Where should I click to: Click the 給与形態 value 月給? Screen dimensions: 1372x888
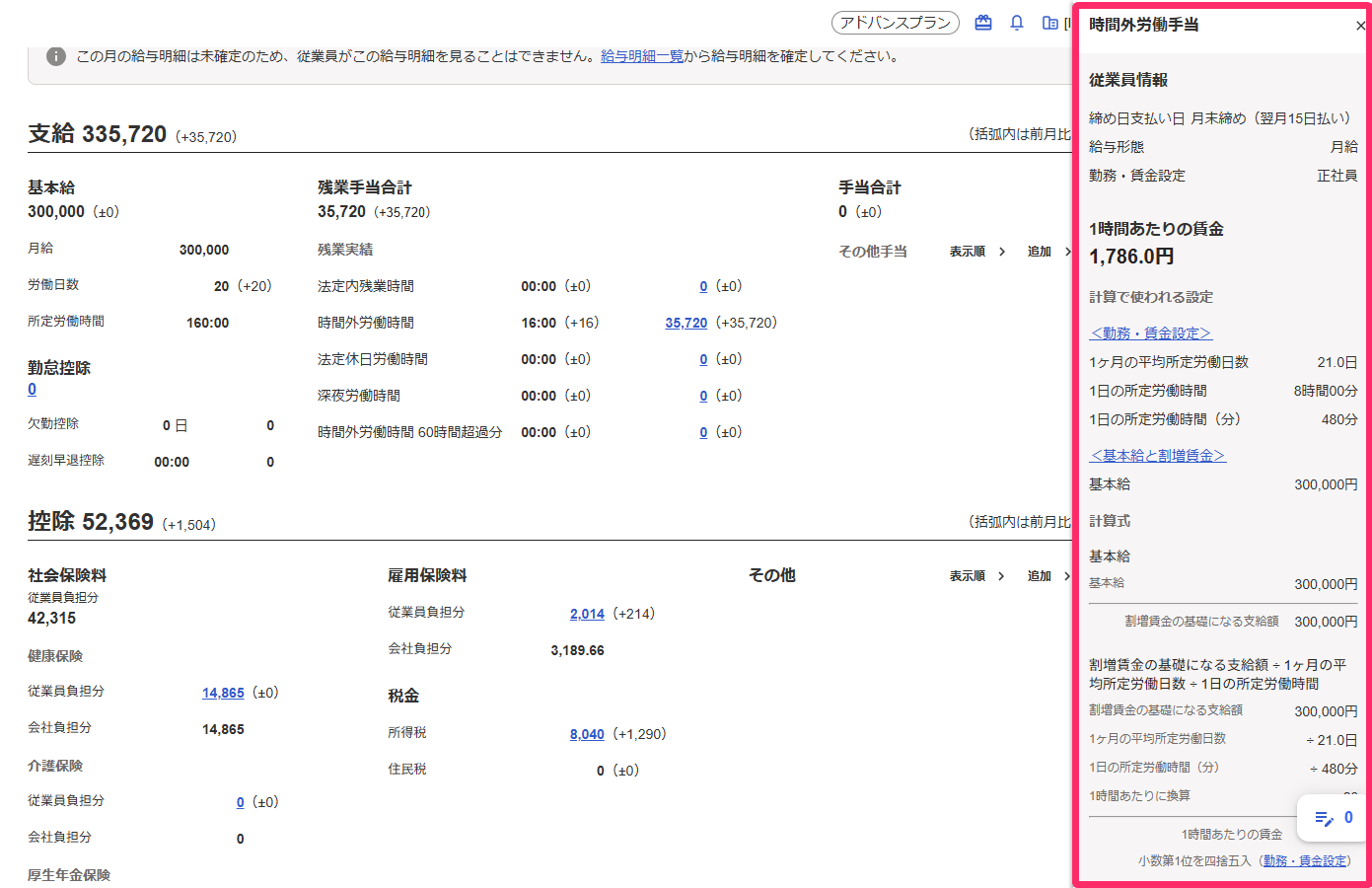coord(1344,147)
